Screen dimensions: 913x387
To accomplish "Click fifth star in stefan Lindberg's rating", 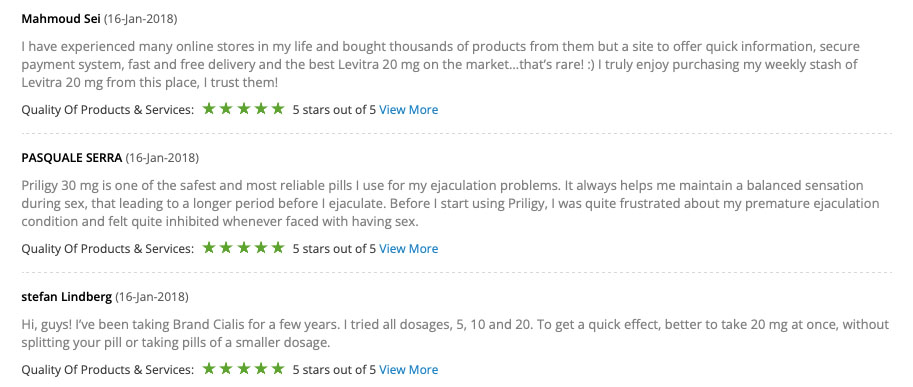I will [x=278, y=368].
